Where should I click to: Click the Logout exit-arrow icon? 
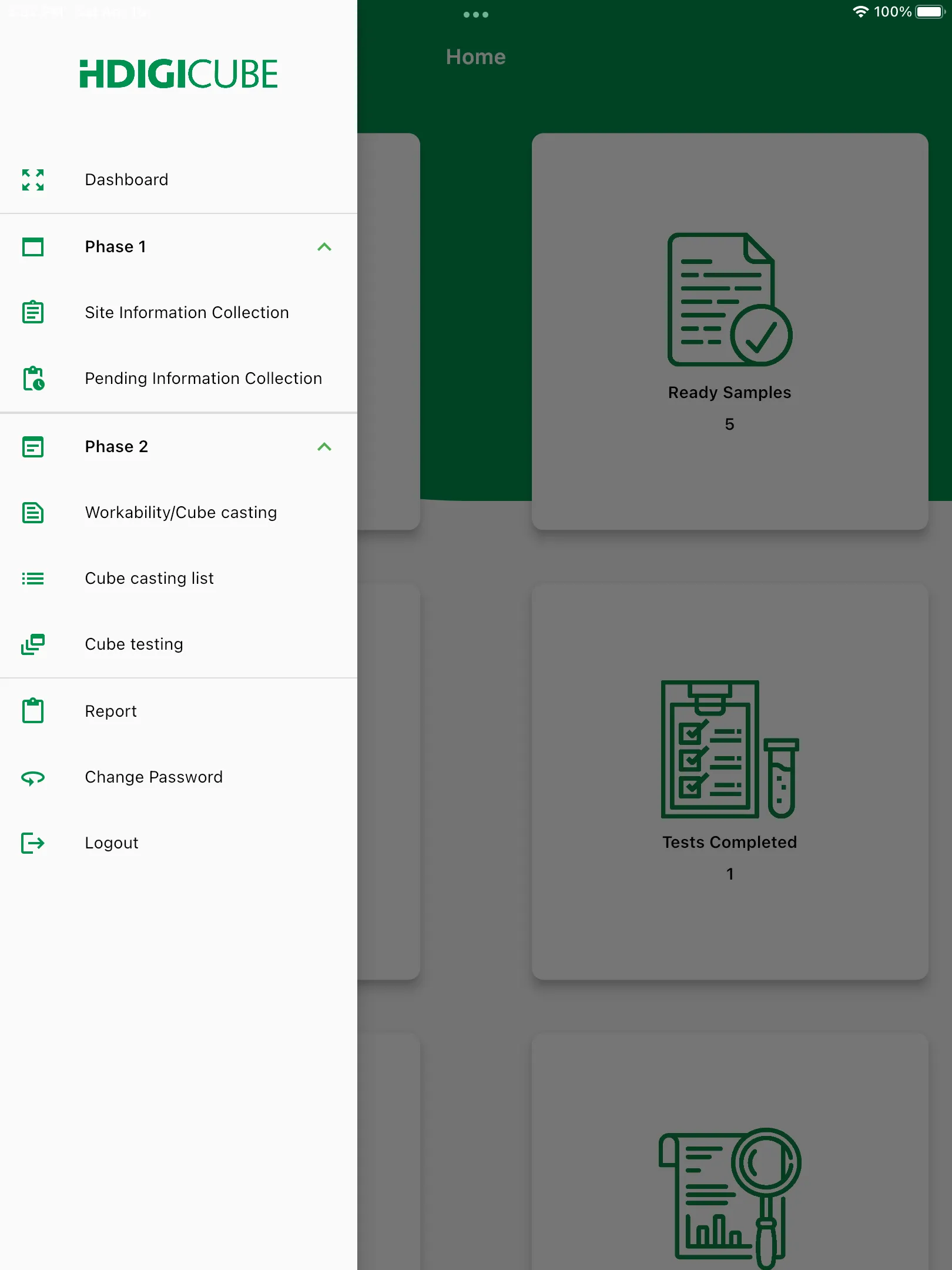tap(33, 843)
